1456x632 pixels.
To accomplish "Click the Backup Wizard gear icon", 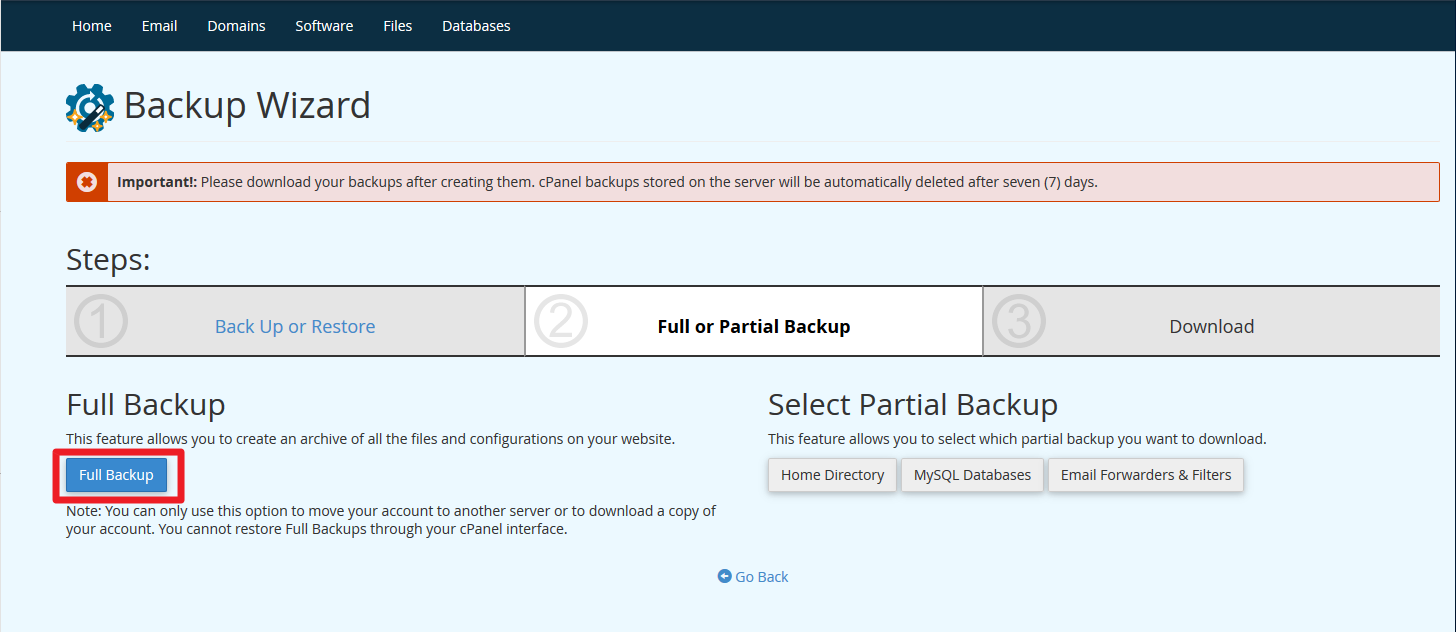I will [x=90, y=106].
